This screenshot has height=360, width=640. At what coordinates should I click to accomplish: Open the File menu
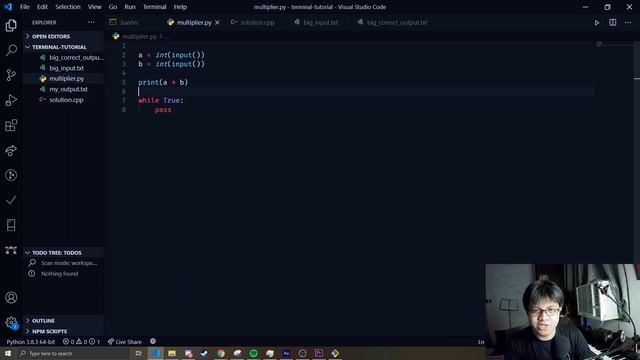[x=25, y=7]
